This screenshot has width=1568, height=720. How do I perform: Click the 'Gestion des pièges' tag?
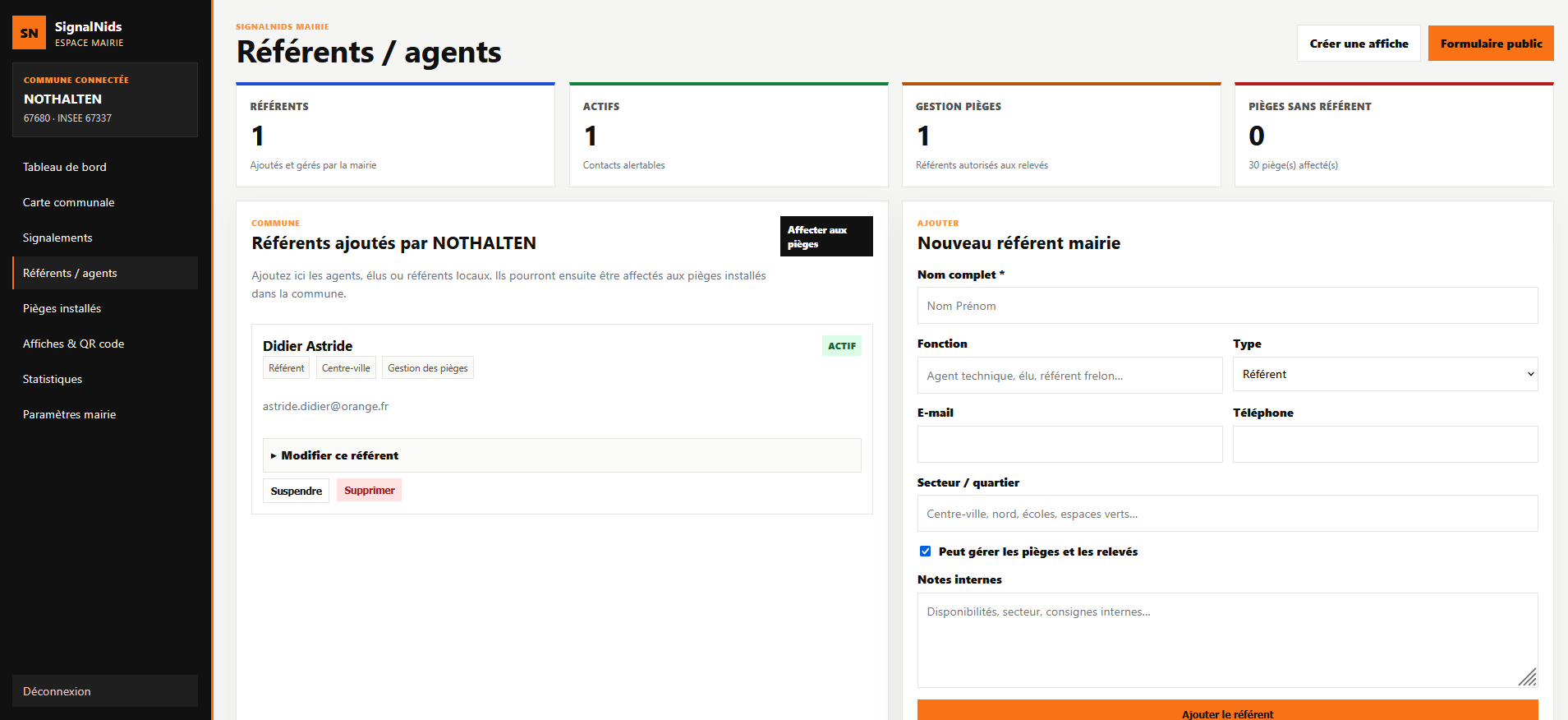(428, 368)
